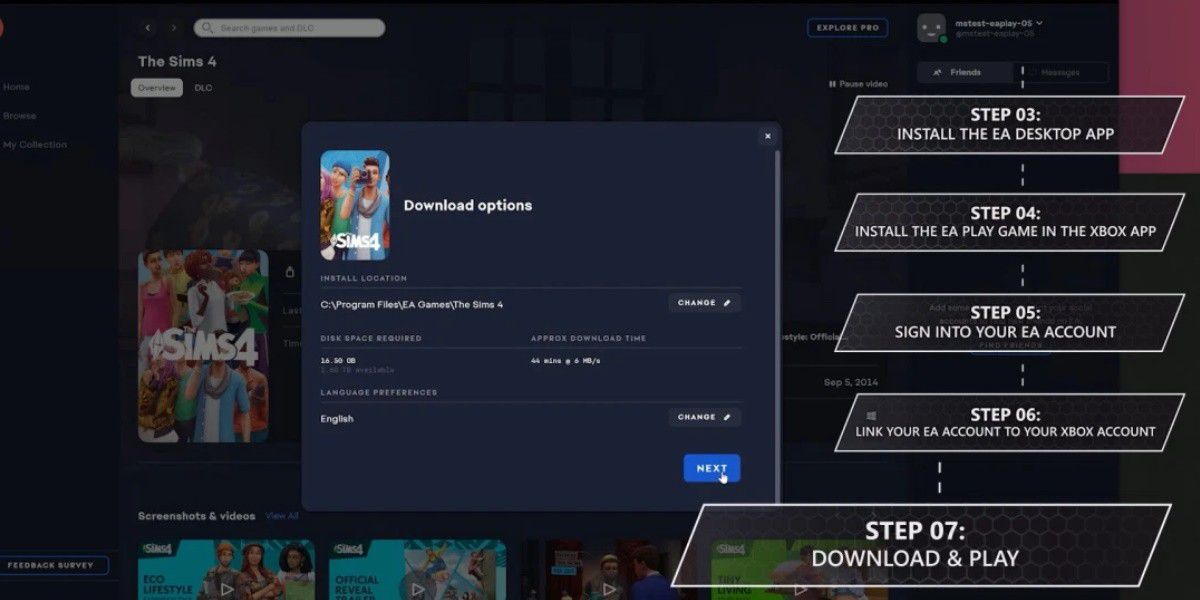Open Home in the sidebar
1200x600 pixels.
click(16, 87)
